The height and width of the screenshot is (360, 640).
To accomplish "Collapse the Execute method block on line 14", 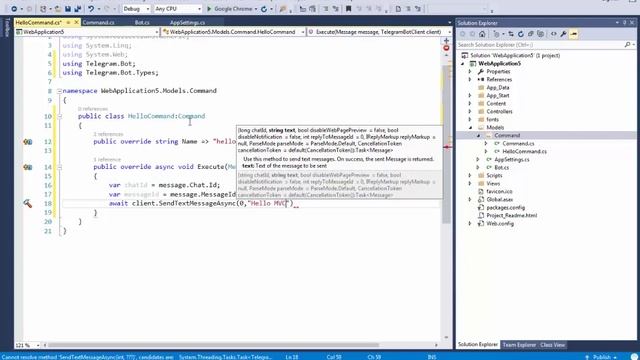I will [x=60, y=167].
